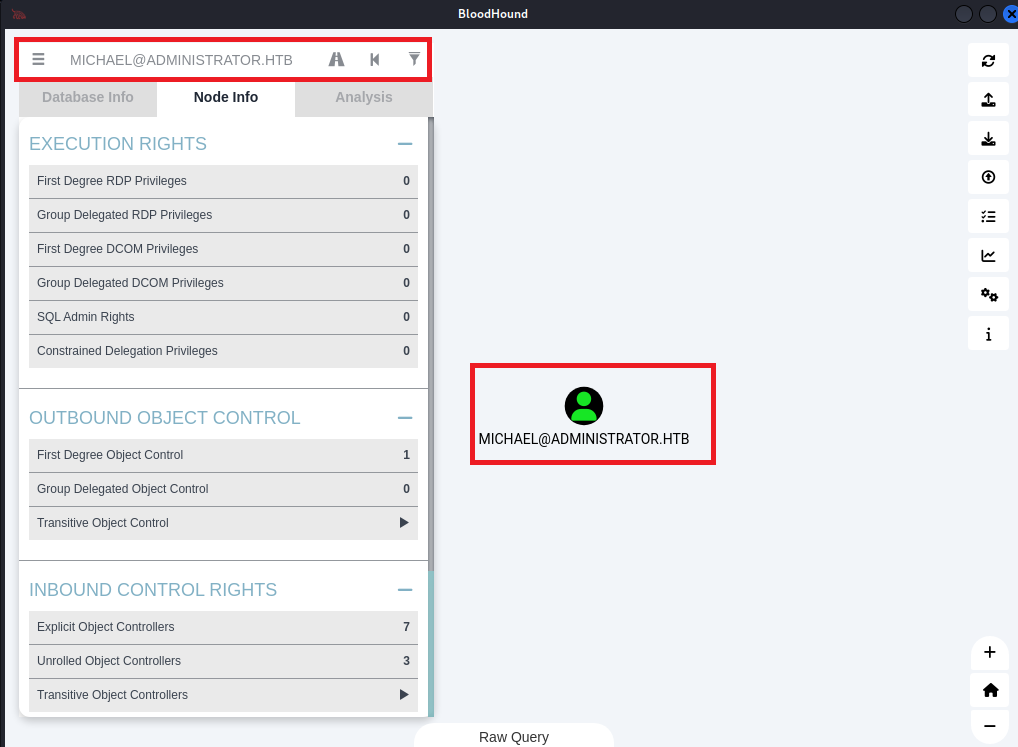This screenshot has height=747, width=1018.
Task: Open pathfinding with the road icon
Action: click(x=337, y=59)
